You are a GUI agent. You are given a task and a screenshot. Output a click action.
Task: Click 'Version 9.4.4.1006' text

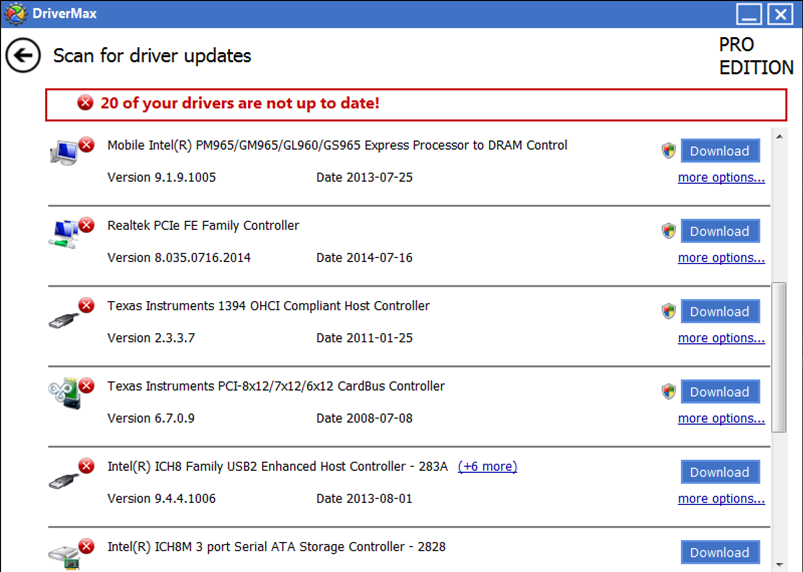pyautogui.click(x=161, y=499)
